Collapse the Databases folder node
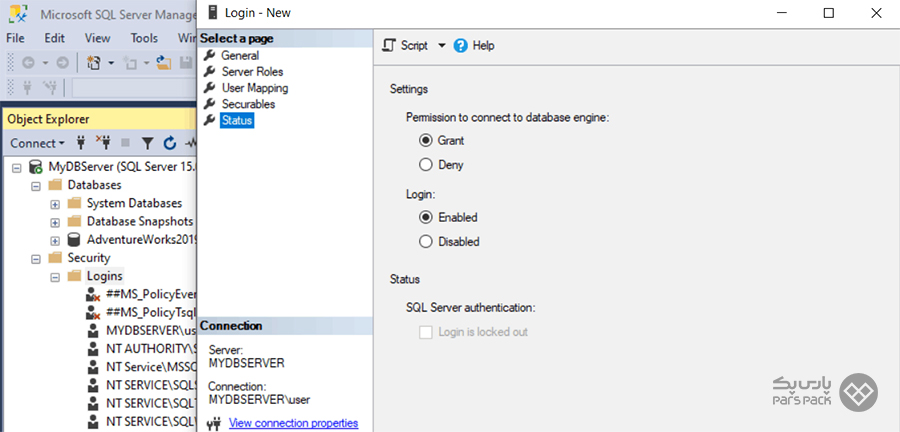This screenshot has height=432, width=900. (x=36, y=186)
